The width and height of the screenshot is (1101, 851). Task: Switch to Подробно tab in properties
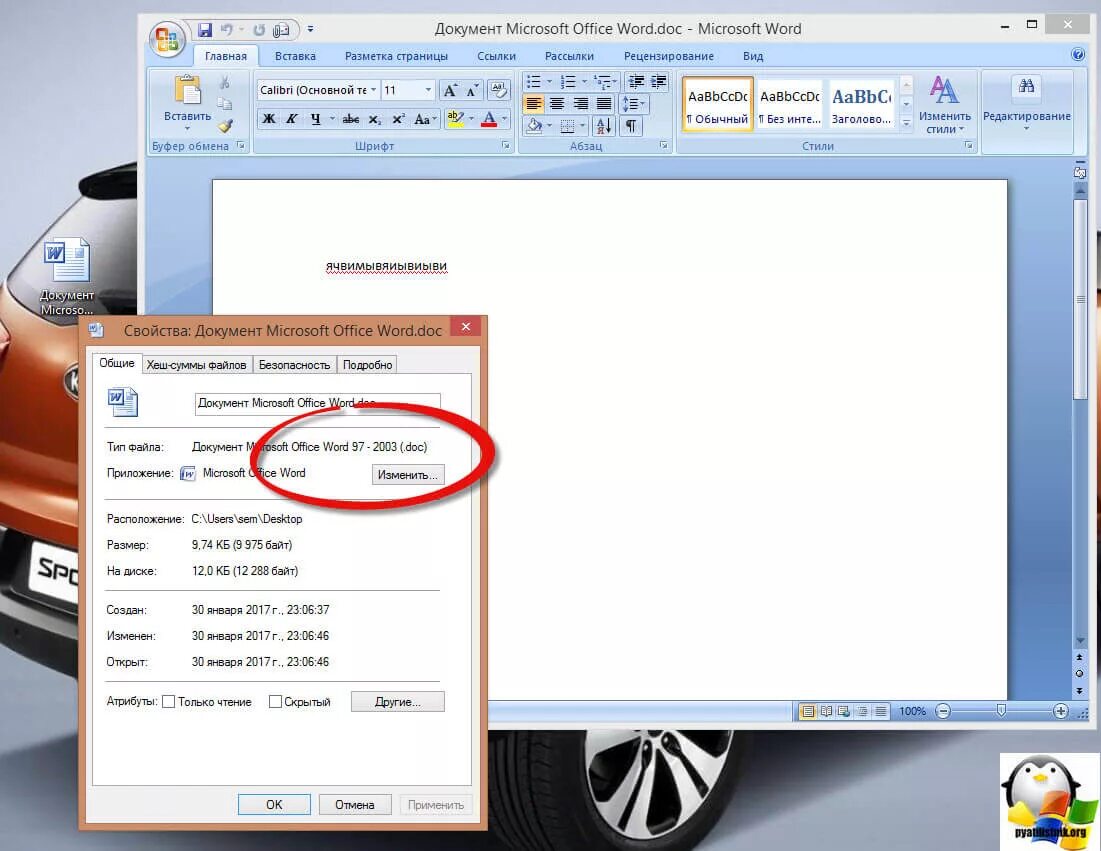(x=367, y=365)
